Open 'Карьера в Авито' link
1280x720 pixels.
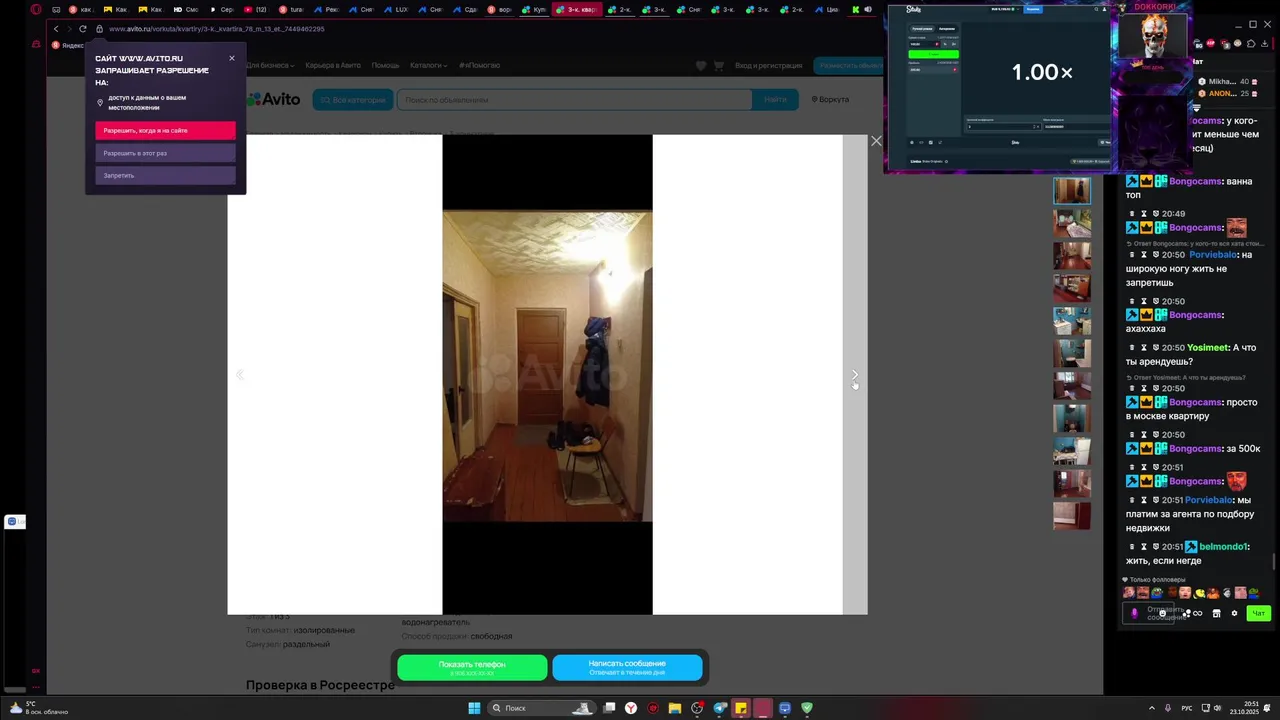[x=333, y=65]
